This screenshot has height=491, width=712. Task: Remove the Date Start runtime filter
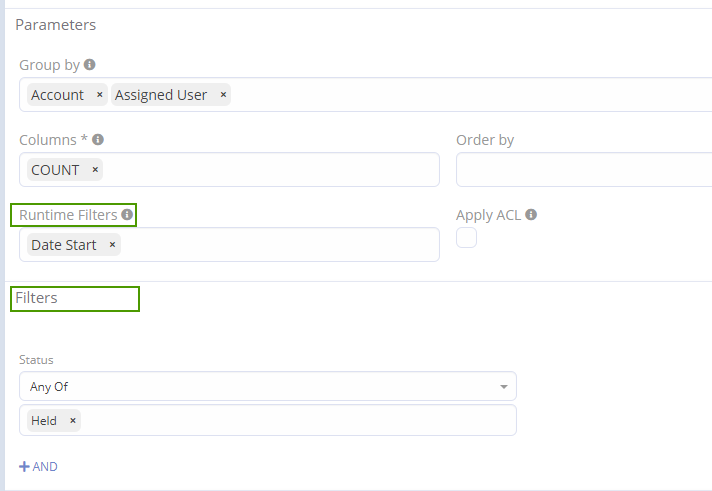tap(112, 245)
